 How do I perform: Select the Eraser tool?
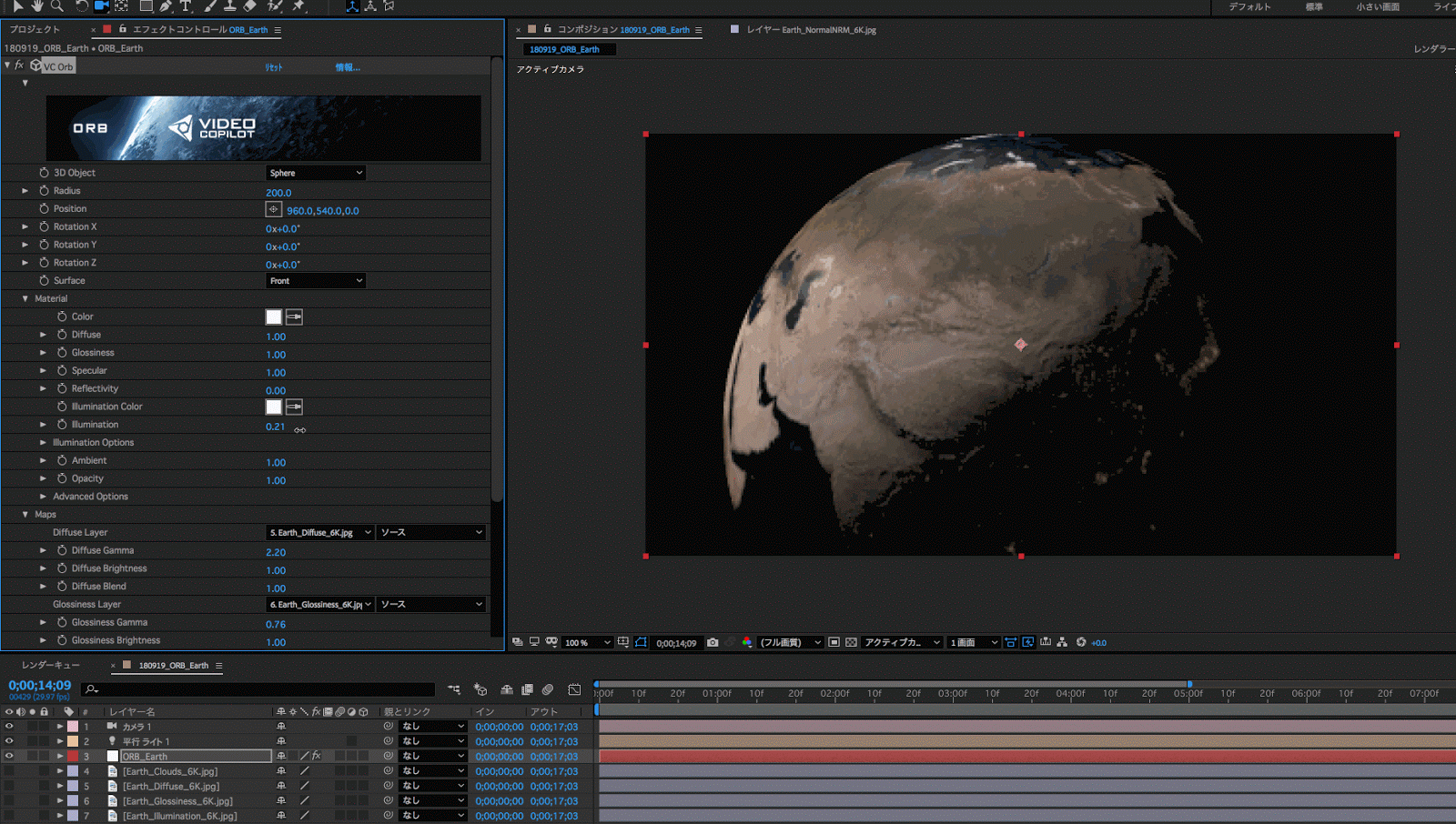[250, 6]
